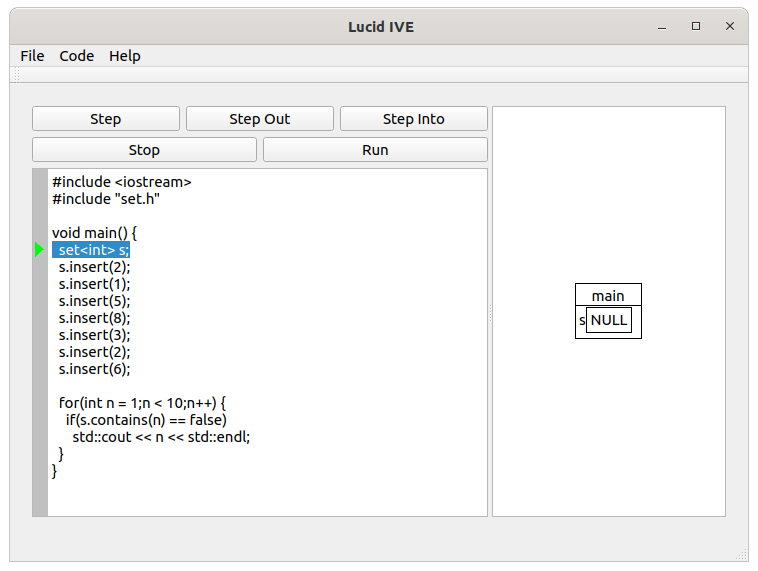Click the splitter handle between code and stack
The image size is (758, 571).
(490, 313)
